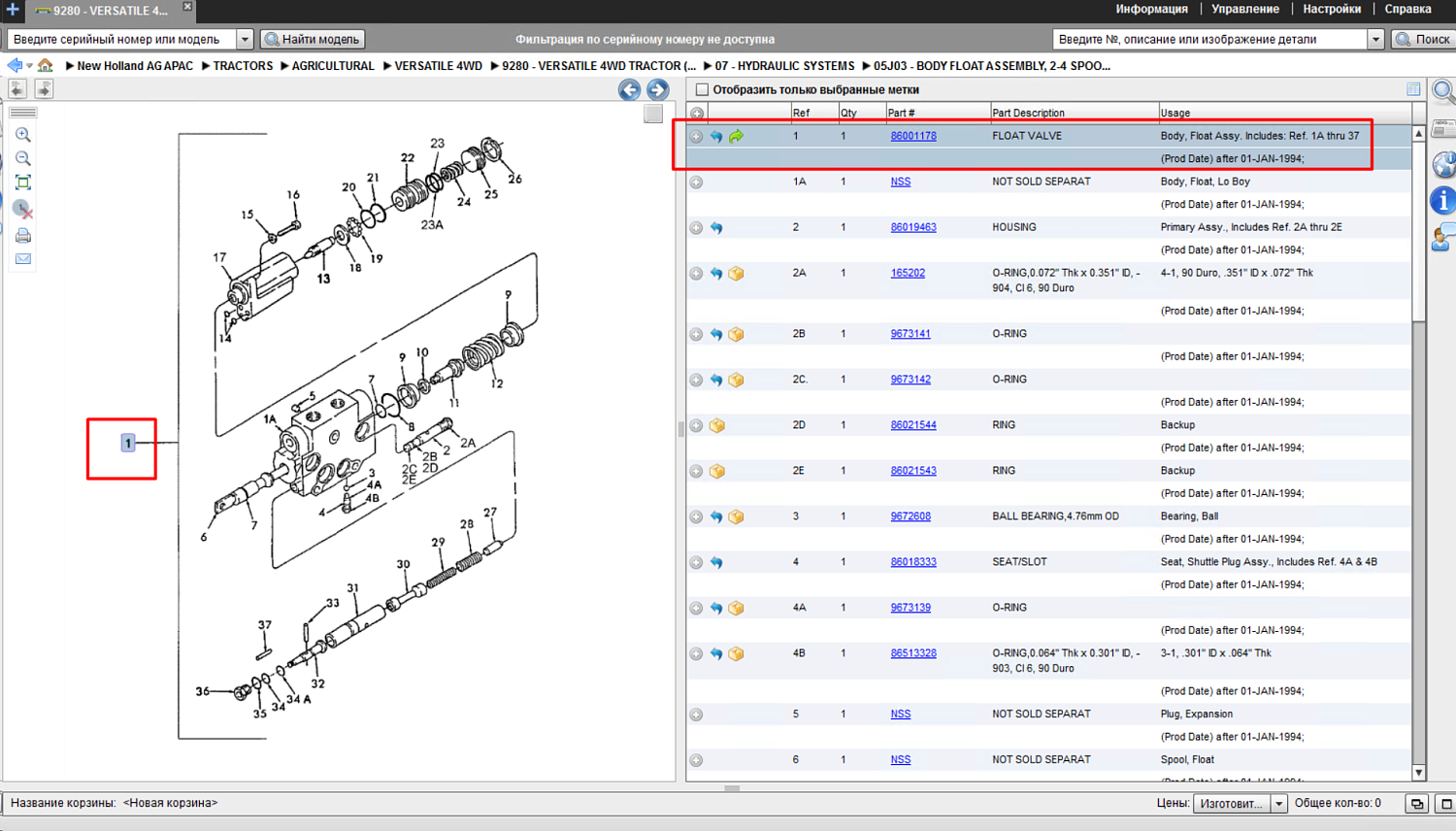Click the box icon in part 86021544 row
Image resolution: width=1456 pixels, height=831 pixels.
pos(717,425)
